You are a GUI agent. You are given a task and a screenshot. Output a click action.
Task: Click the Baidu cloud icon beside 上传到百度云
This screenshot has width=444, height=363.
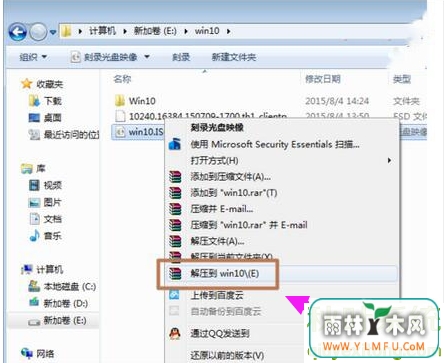[x=174, y=295]
